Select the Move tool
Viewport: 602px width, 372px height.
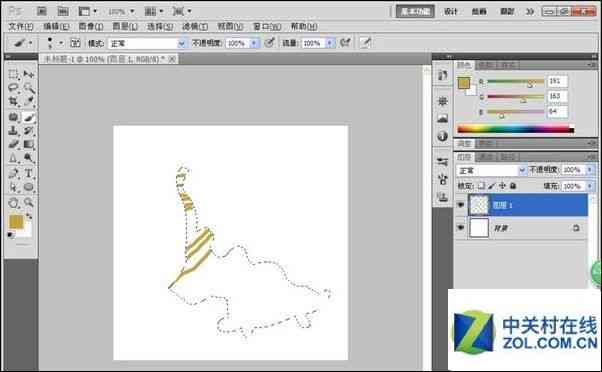28,74
